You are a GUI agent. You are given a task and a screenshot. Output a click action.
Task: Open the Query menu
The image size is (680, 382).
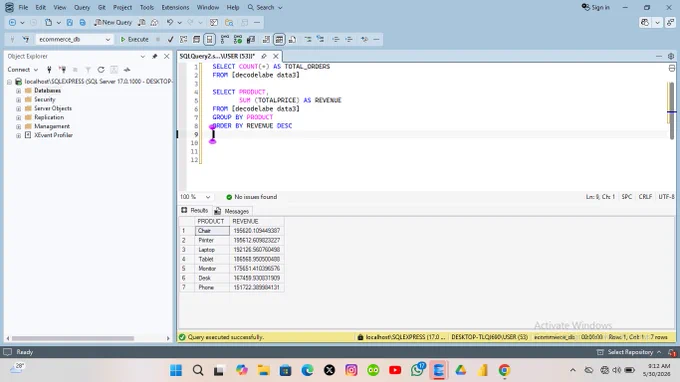coord(82,7)
